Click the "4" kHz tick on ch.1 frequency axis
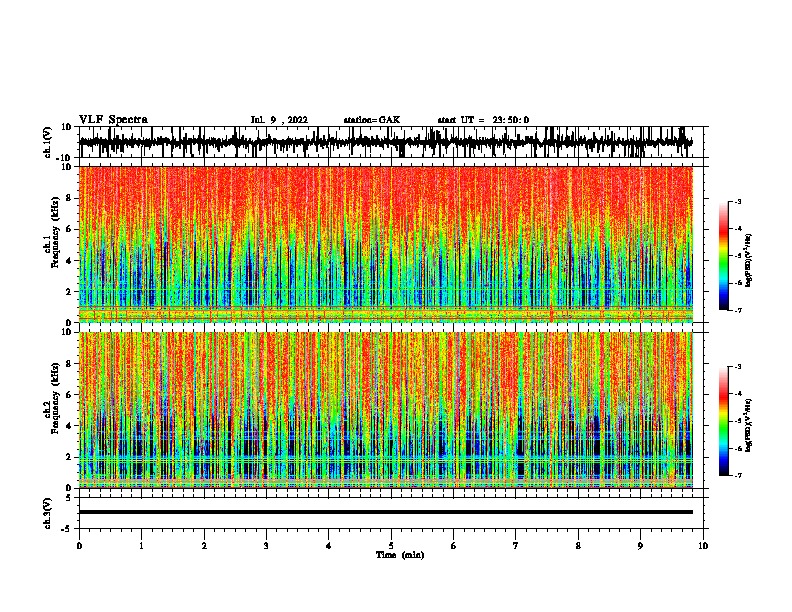The height and width of the screenshot is (612, 792). 69,261
